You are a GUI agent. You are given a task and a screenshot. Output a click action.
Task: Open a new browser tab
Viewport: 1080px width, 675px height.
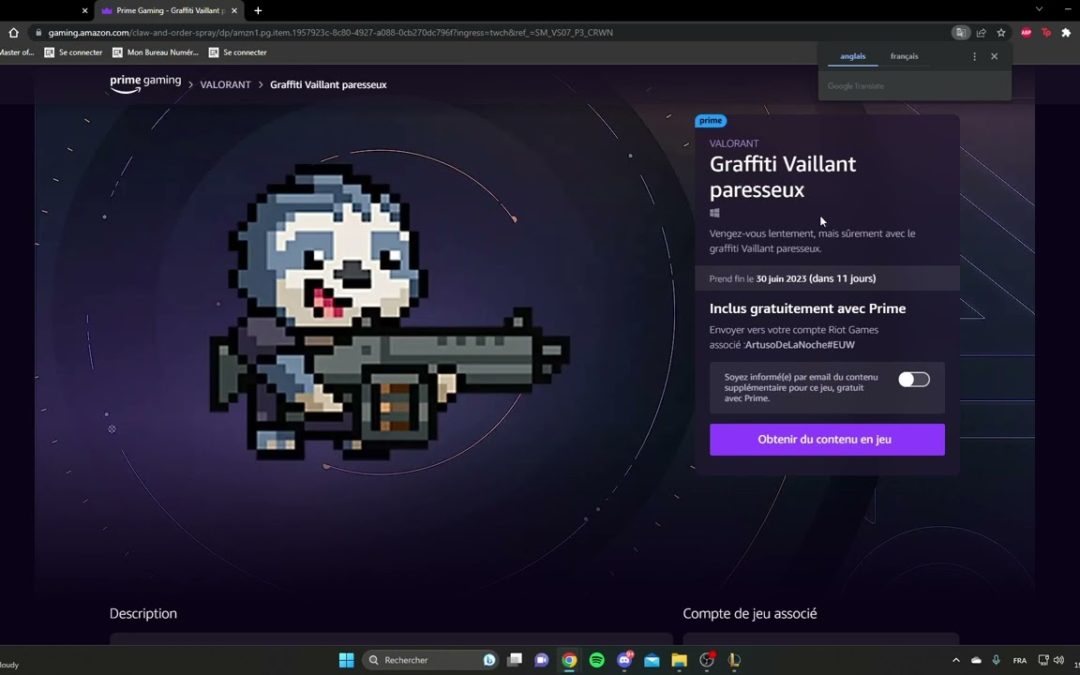click(x=258, y=10)
